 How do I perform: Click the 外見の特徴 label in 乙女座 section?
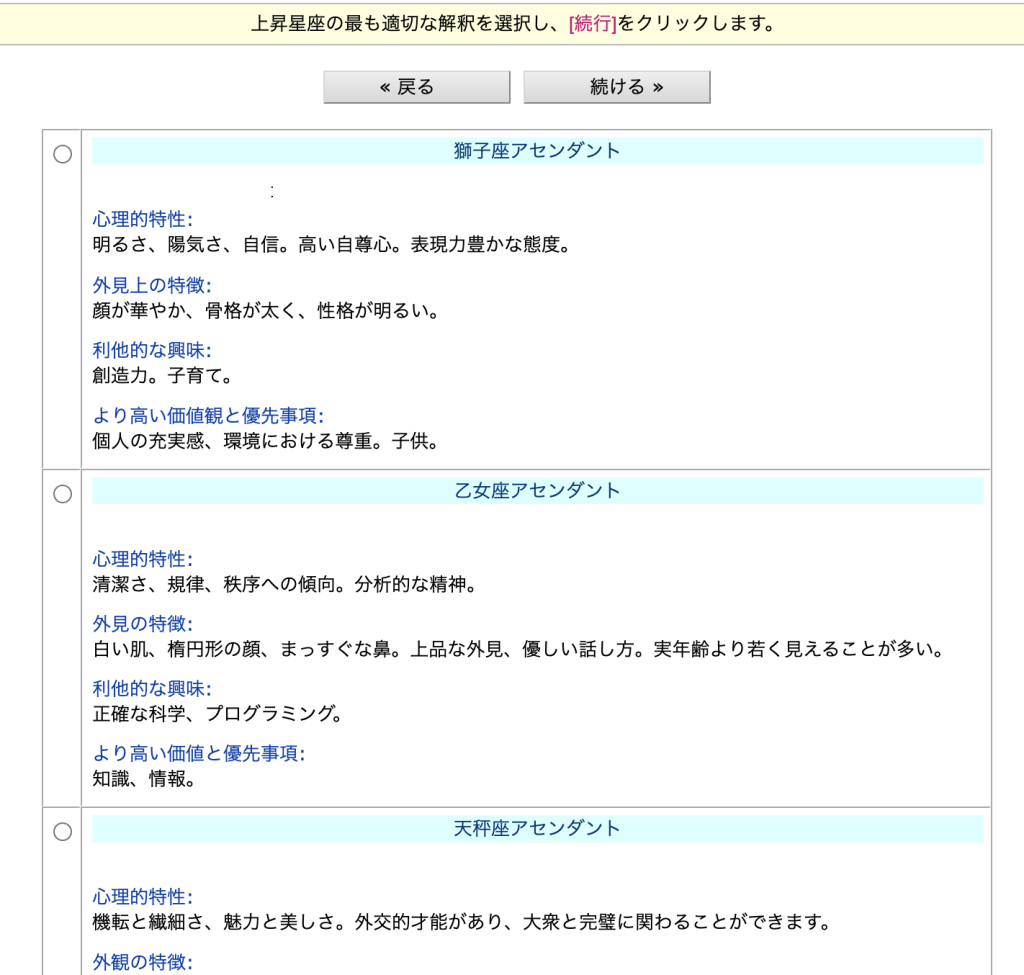pyautogui.click(x=143, y=624)
